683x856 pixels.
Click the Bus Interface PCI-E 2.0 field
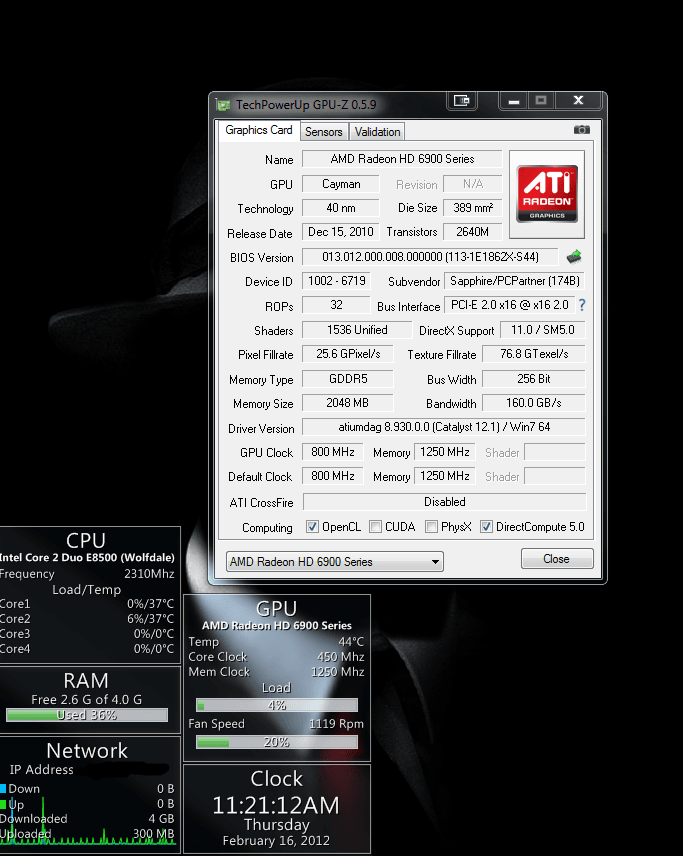pos(510,305)
